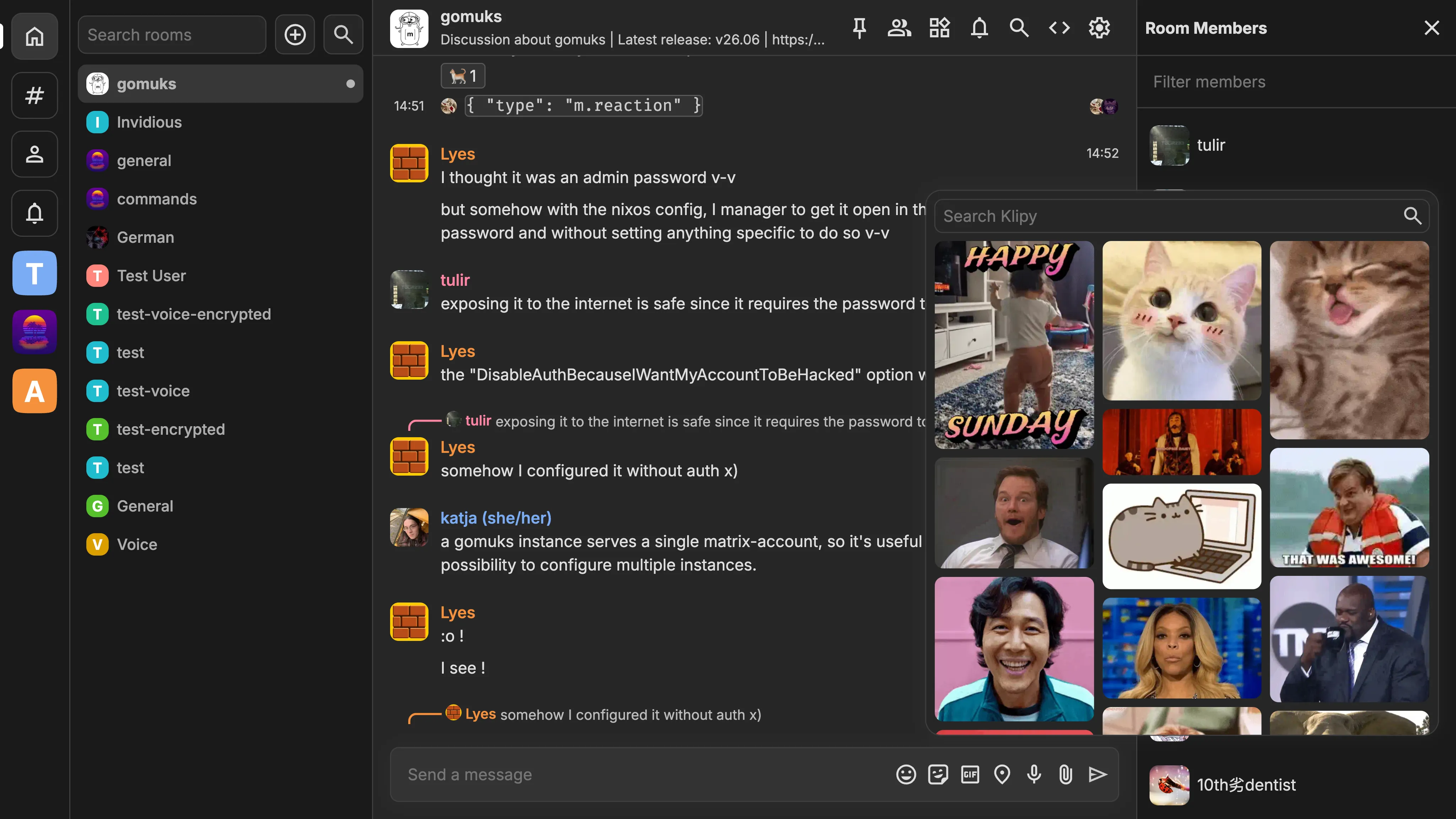Pick the Pusheen cat laptop GIF
The width and height of the screenshot is (1456, 819).
1181,536
